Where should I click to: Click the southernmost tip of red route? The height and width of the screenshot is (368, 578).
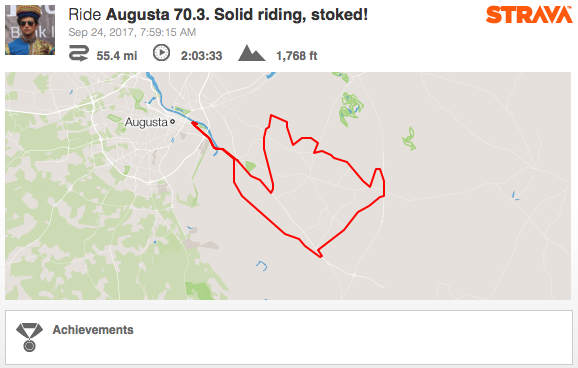click(320, 256)
